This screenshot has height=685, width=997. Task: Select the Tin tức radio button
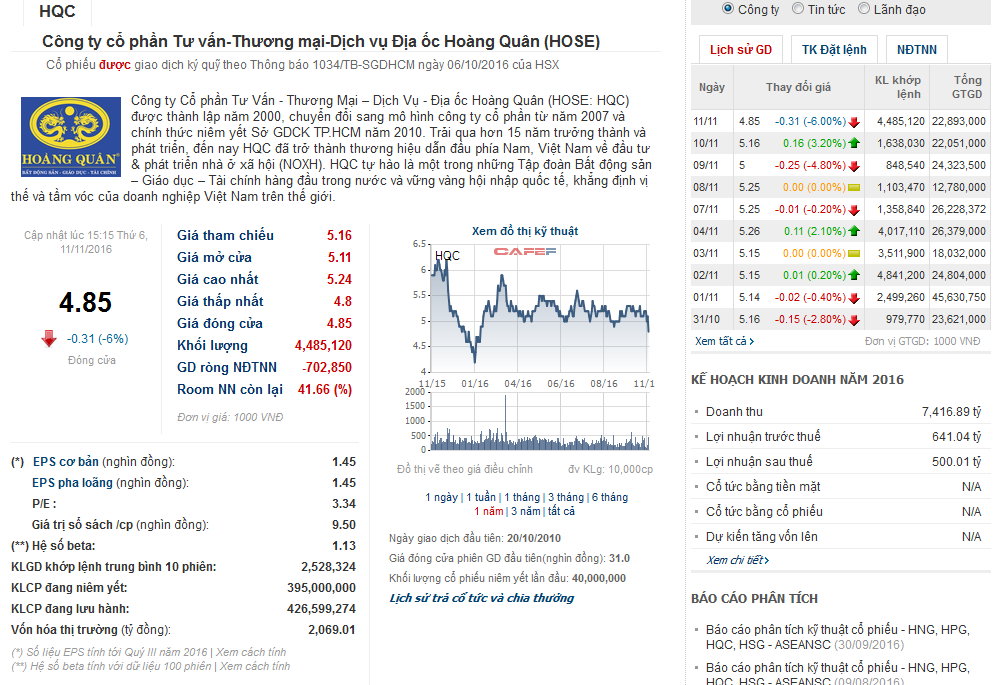click(798, 9)
